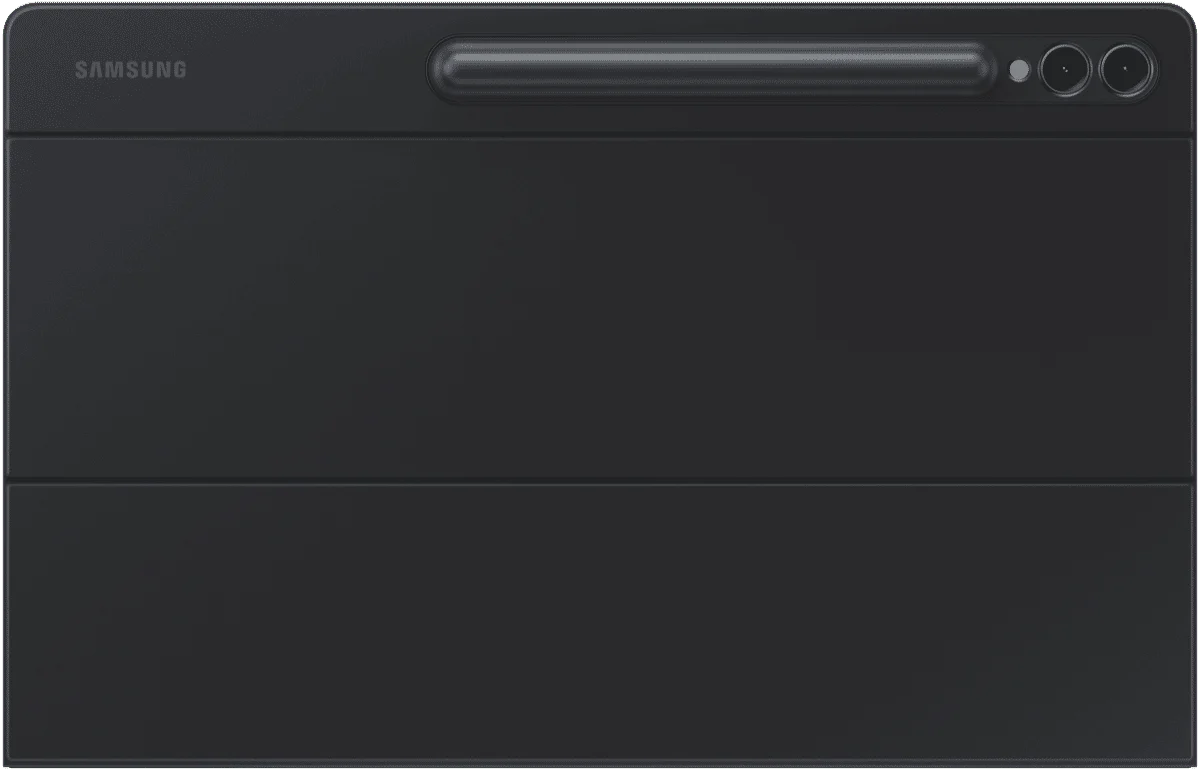The height and width of the screenshot is (771, 1200).
Task: Click the rounded top-left corner of cover
Action: pyautogui.click(x=18, y=18)
